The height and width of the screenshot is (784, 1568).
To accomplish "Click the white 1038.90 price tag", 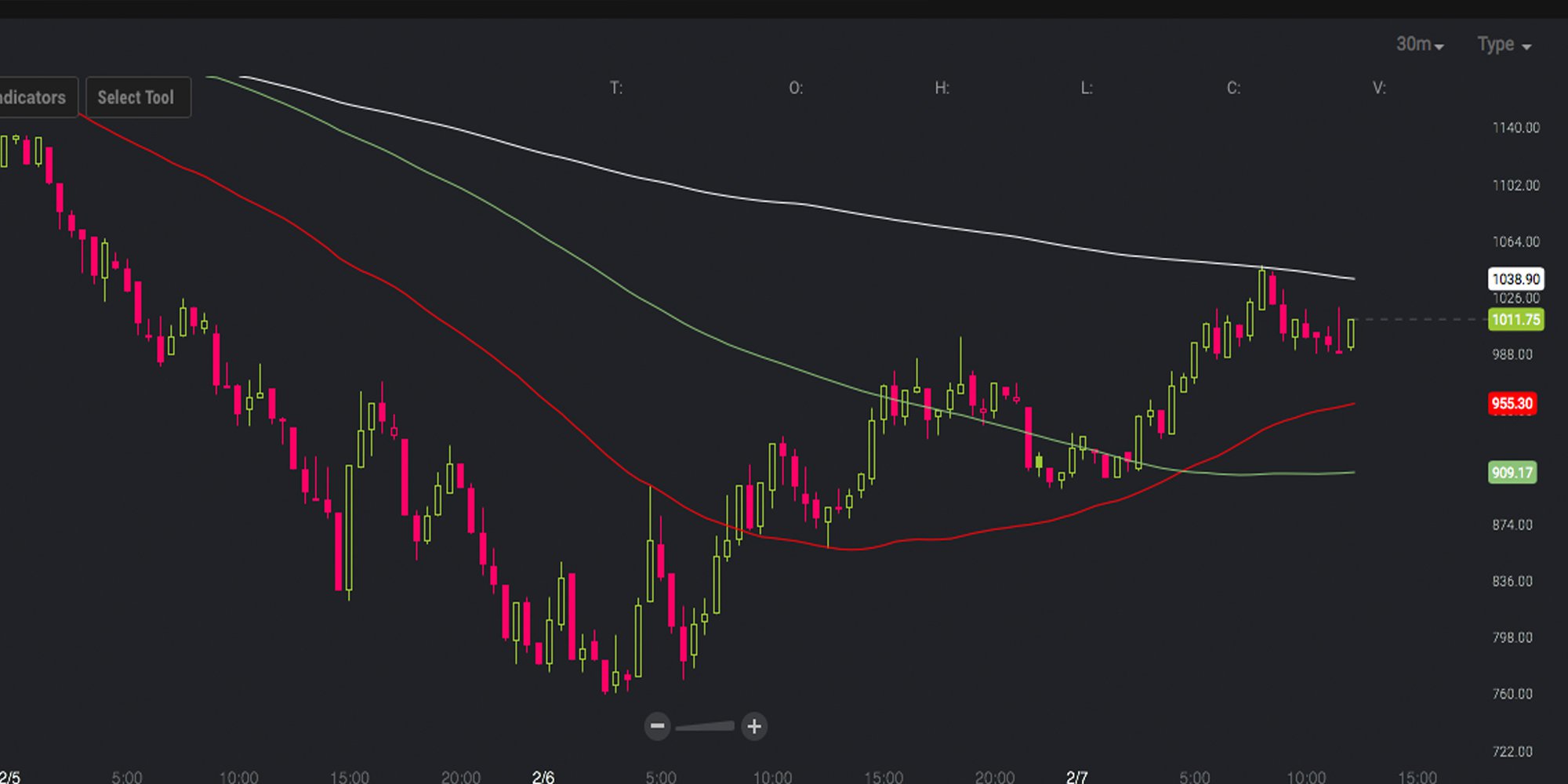I will tap(1515, 279).
